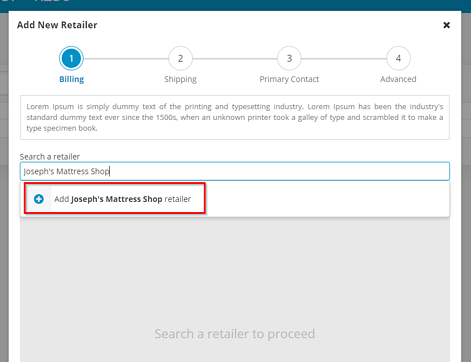Image resolution: width=471 pixels, height=362 pixels.
Task: Select step 1 Billing circle
Action: pyautogui.click(x=71, y=58)
